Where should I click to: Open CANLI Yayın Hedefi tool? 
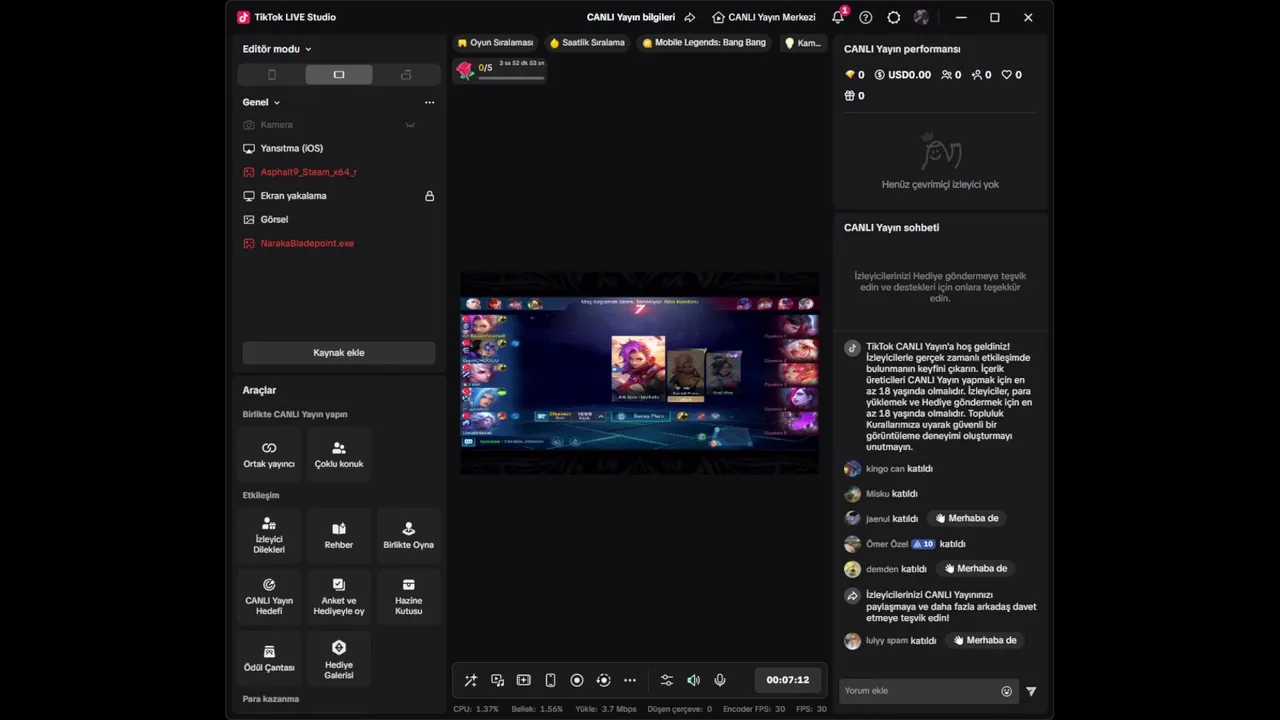tap(269, 597)
